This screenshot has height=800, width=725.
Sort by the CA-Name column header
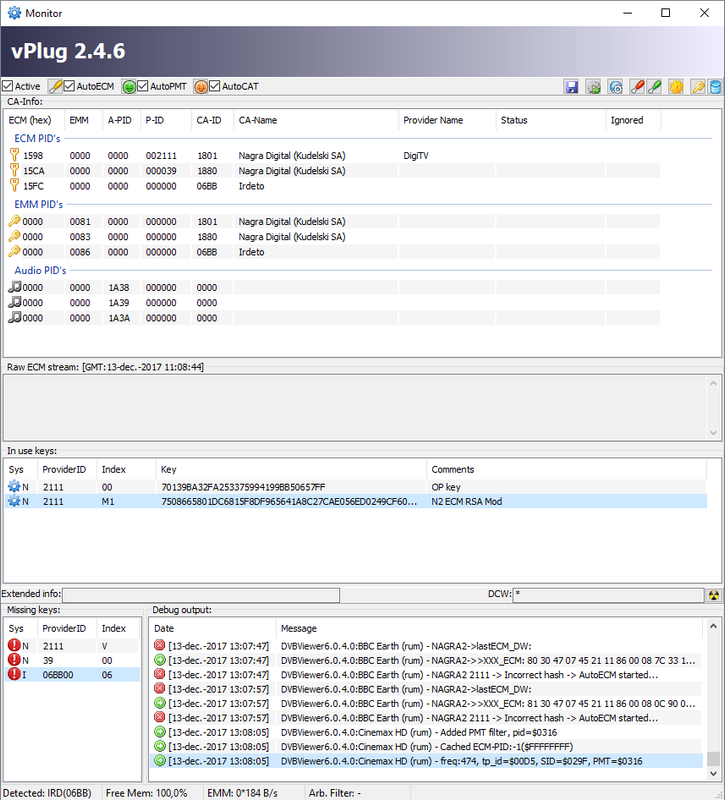[x=316, y=120]
